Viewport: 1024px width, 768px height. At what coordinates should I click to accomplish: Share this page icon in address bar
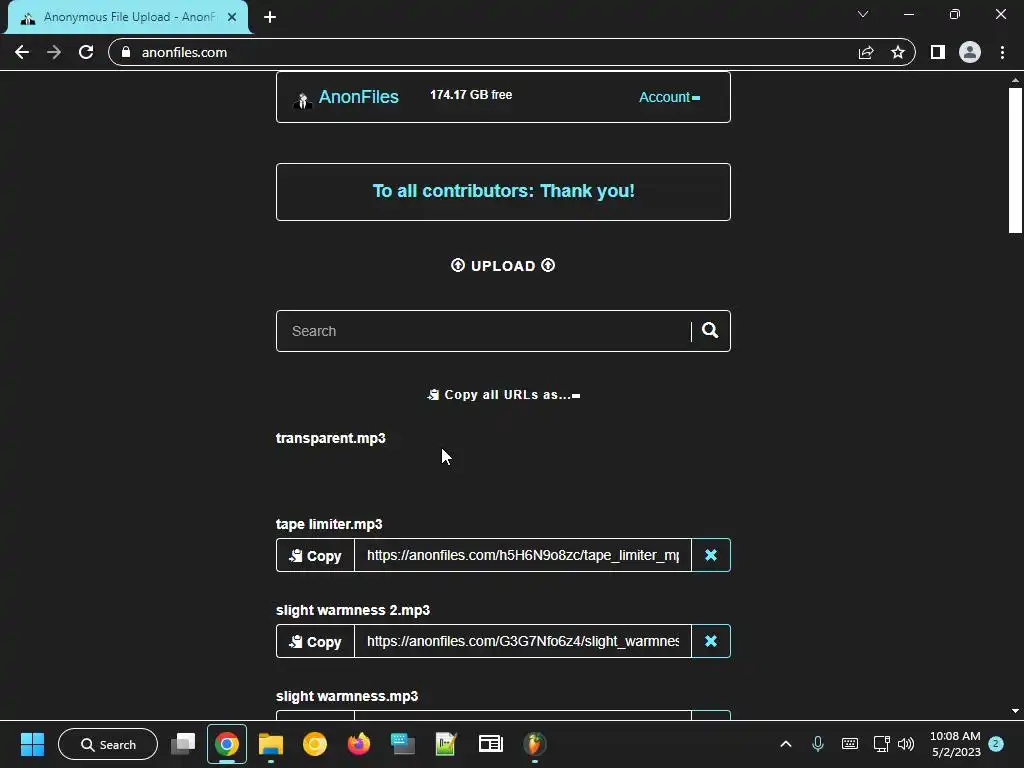pos(866,52)
